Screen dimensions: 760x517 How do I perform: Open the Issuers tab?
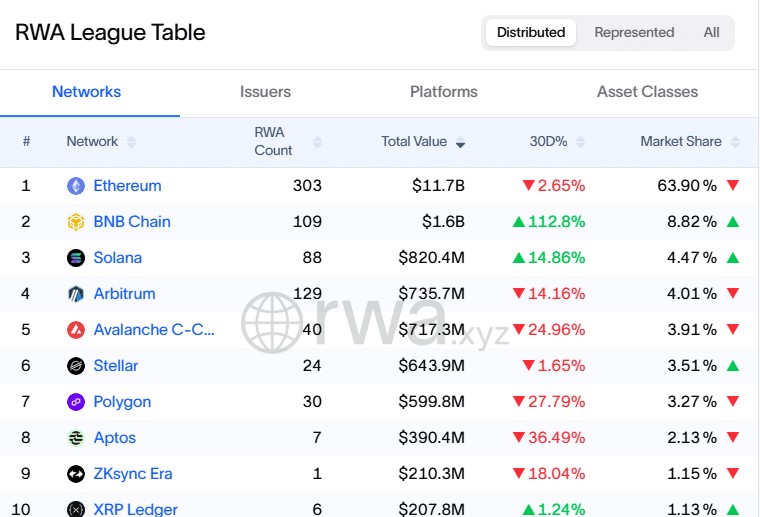click(265, 92)
